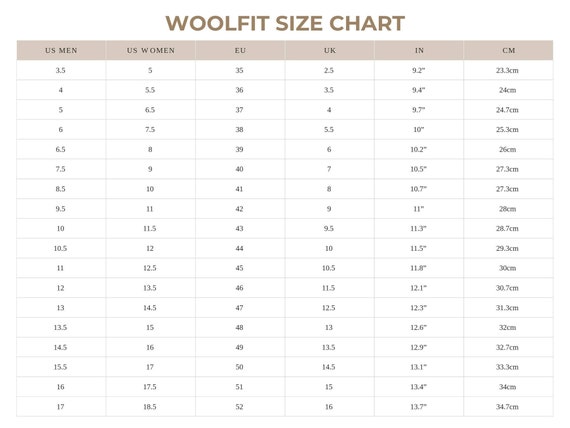Select the US WOMEN column header
Screen dimensions: 570x428
(150, 50)
